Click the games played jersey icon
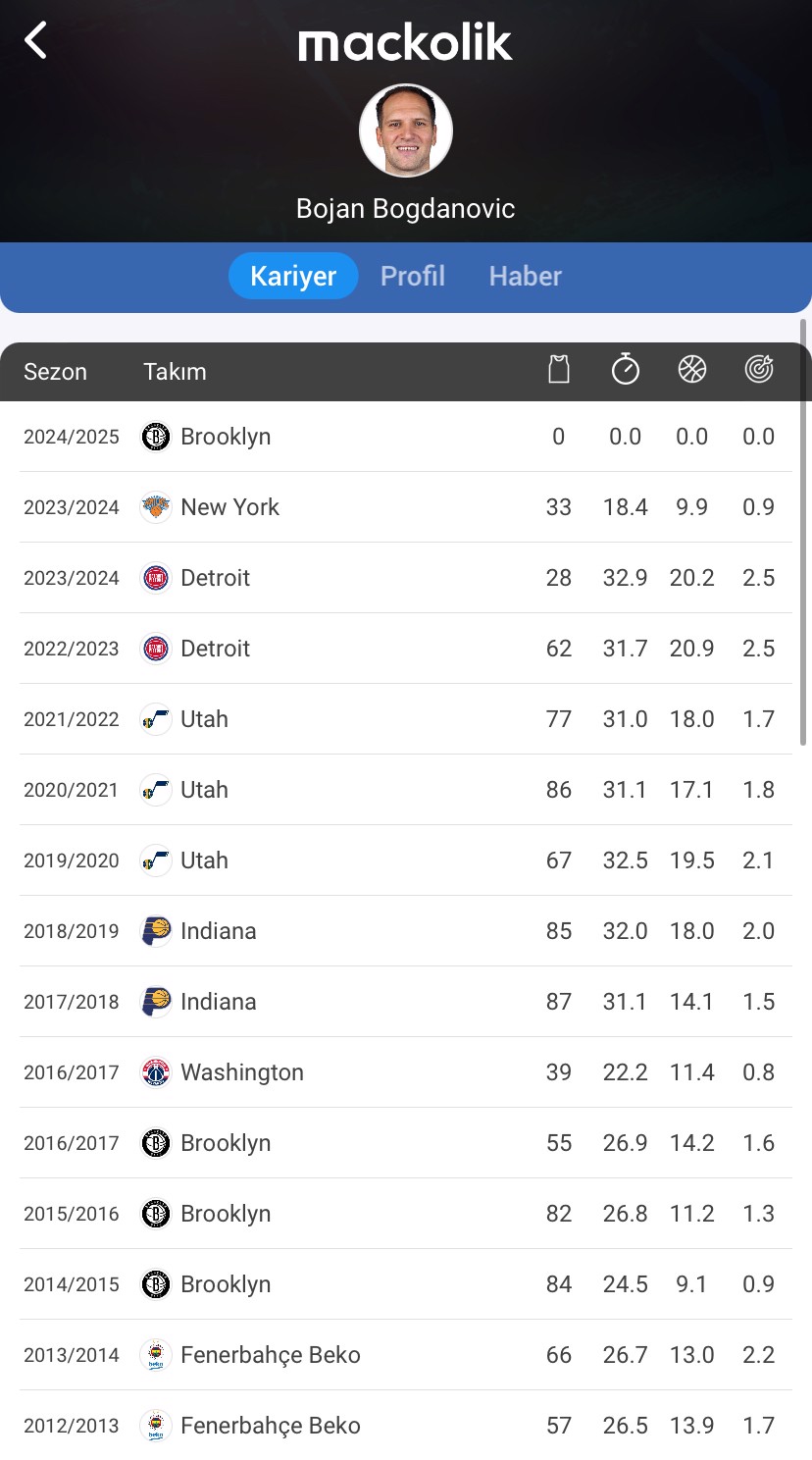 coord(559,369)
